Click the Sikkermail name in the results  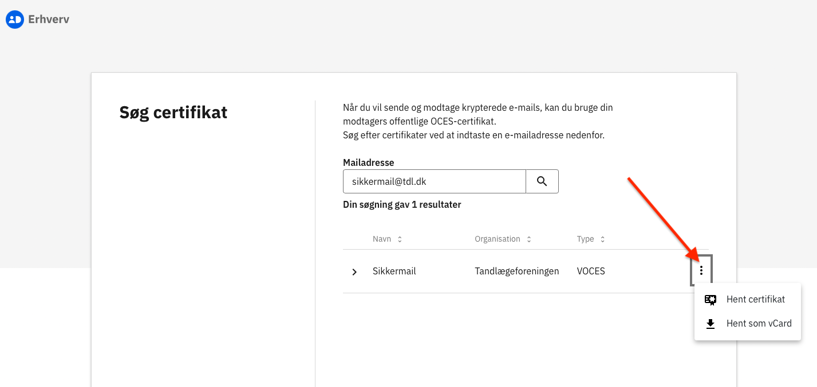click(394, 271)
